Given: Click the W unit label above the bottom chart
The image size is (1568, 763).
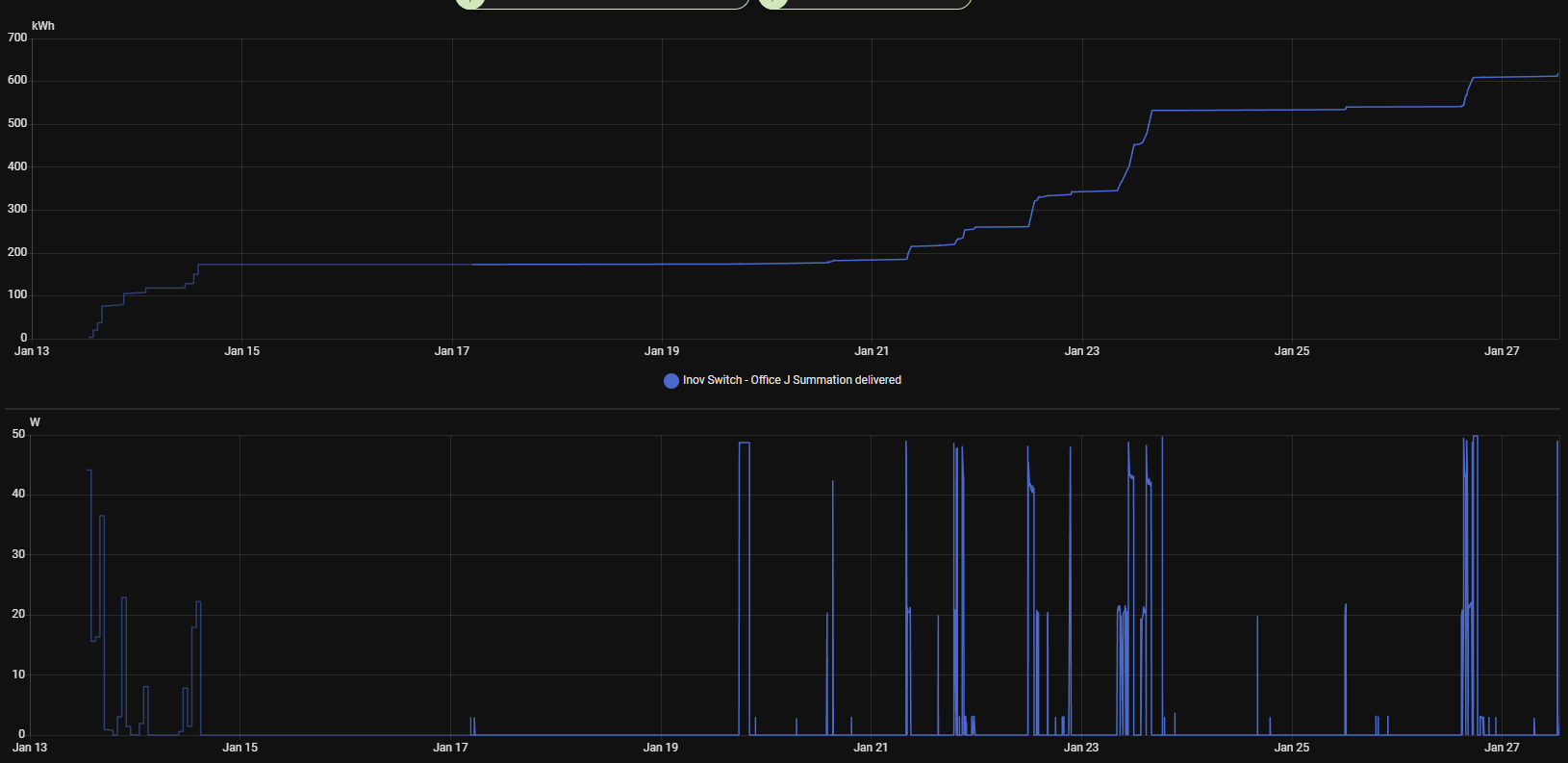Looking at the screenshot, I should click(x=36, y=422).
